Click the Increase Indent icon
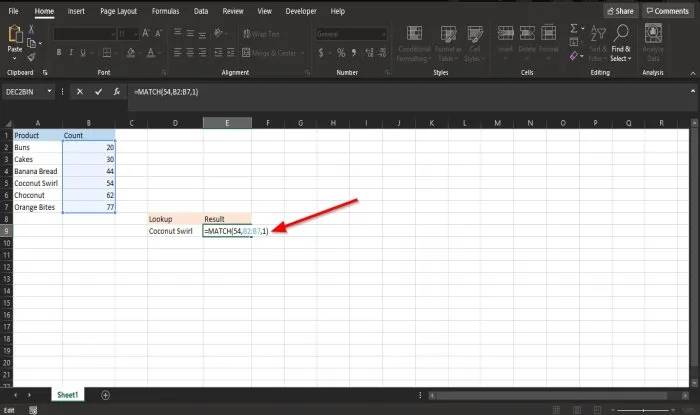The width and height of the screenshot is (700, 415). click(x=230, y=53)
